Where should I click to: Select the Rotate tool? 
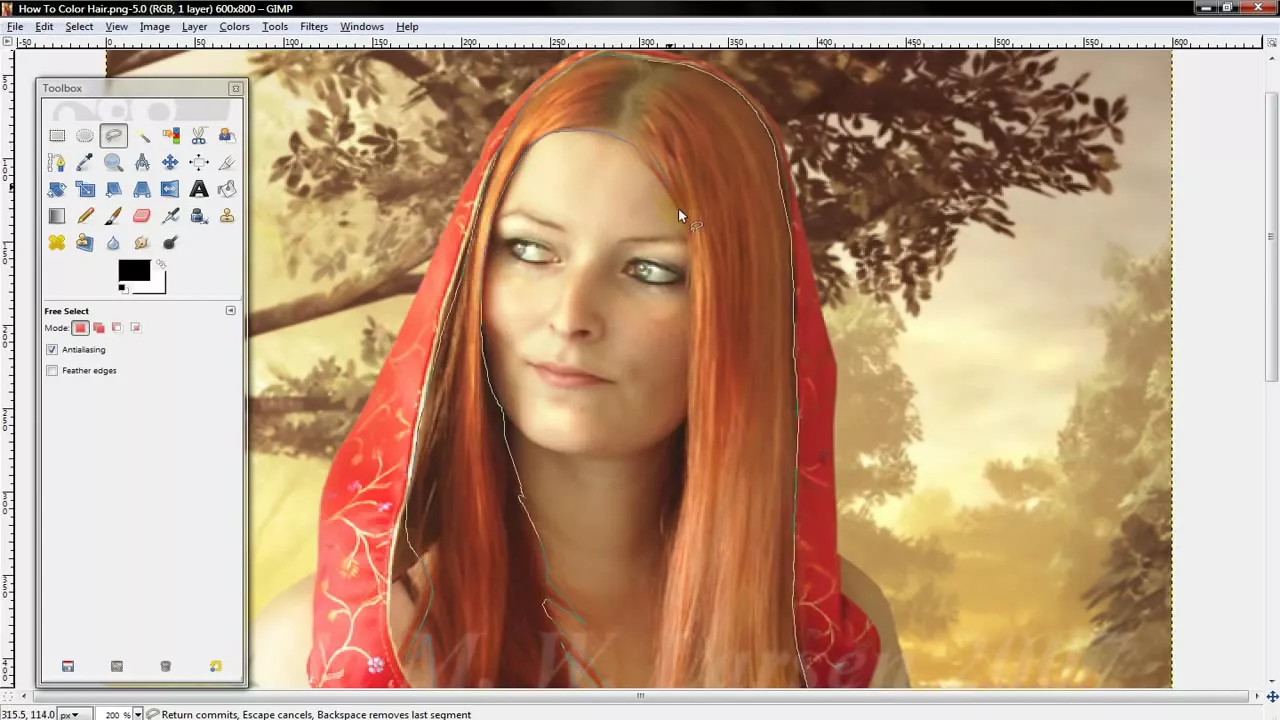tap(57, 189)
